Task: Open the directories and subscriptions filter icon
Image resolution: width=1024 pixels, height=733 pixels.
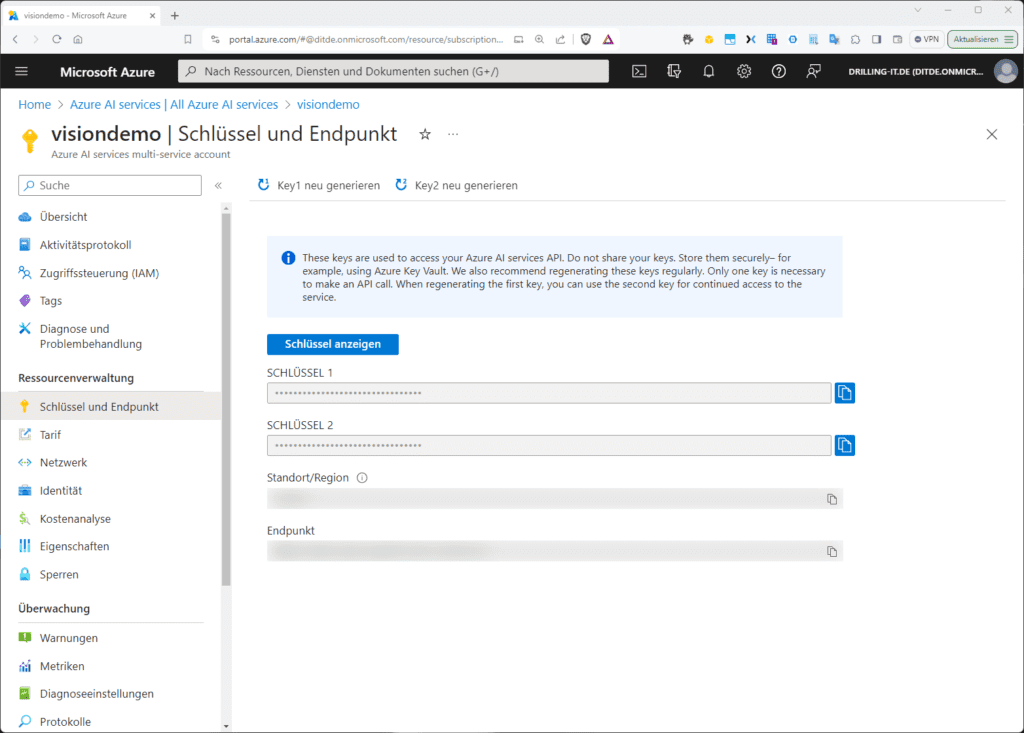Action: pos(674,71)
